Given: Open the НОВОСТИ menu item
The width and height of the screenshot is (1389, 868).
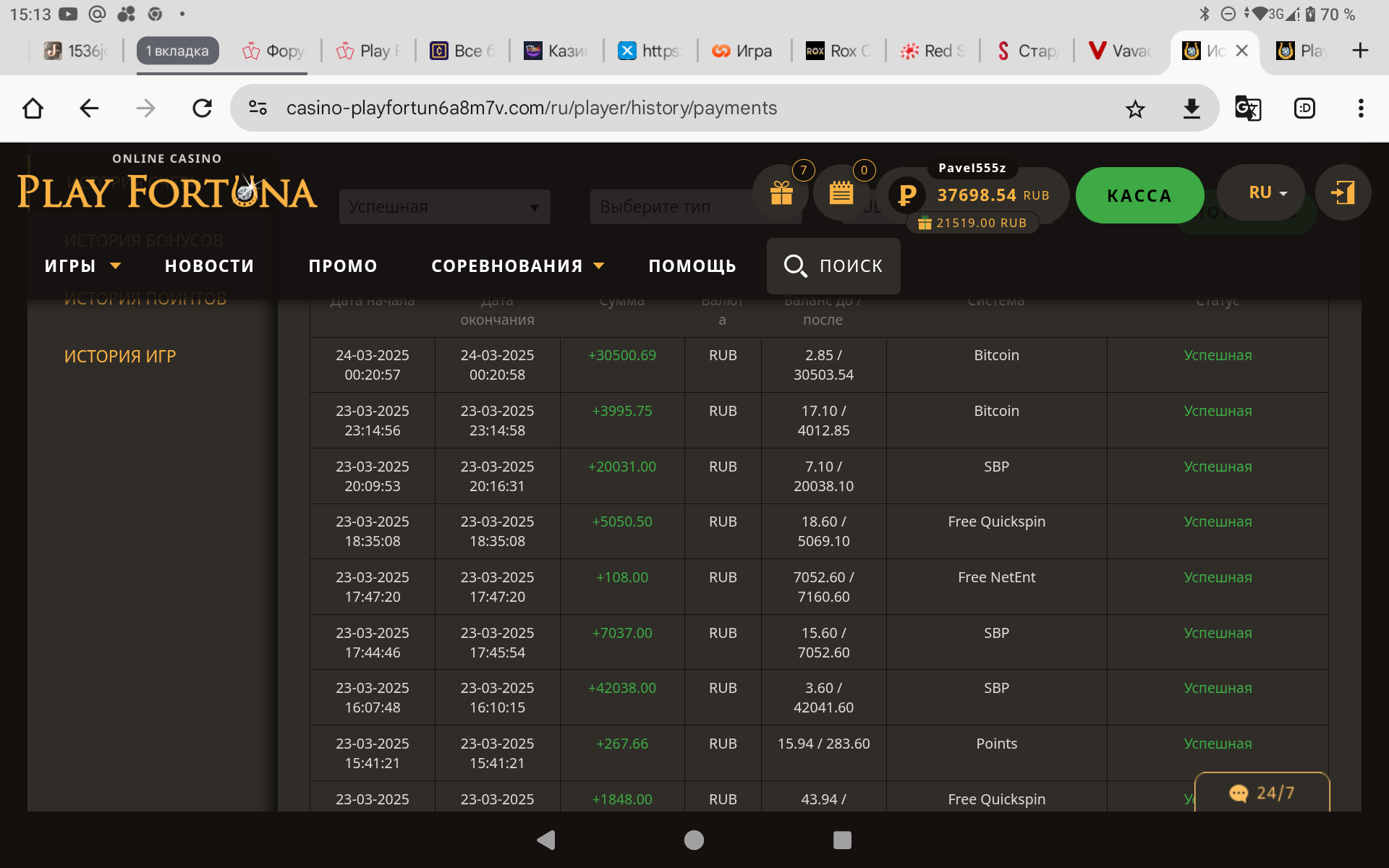Looking at the screenshot, I should click(209, 266).
